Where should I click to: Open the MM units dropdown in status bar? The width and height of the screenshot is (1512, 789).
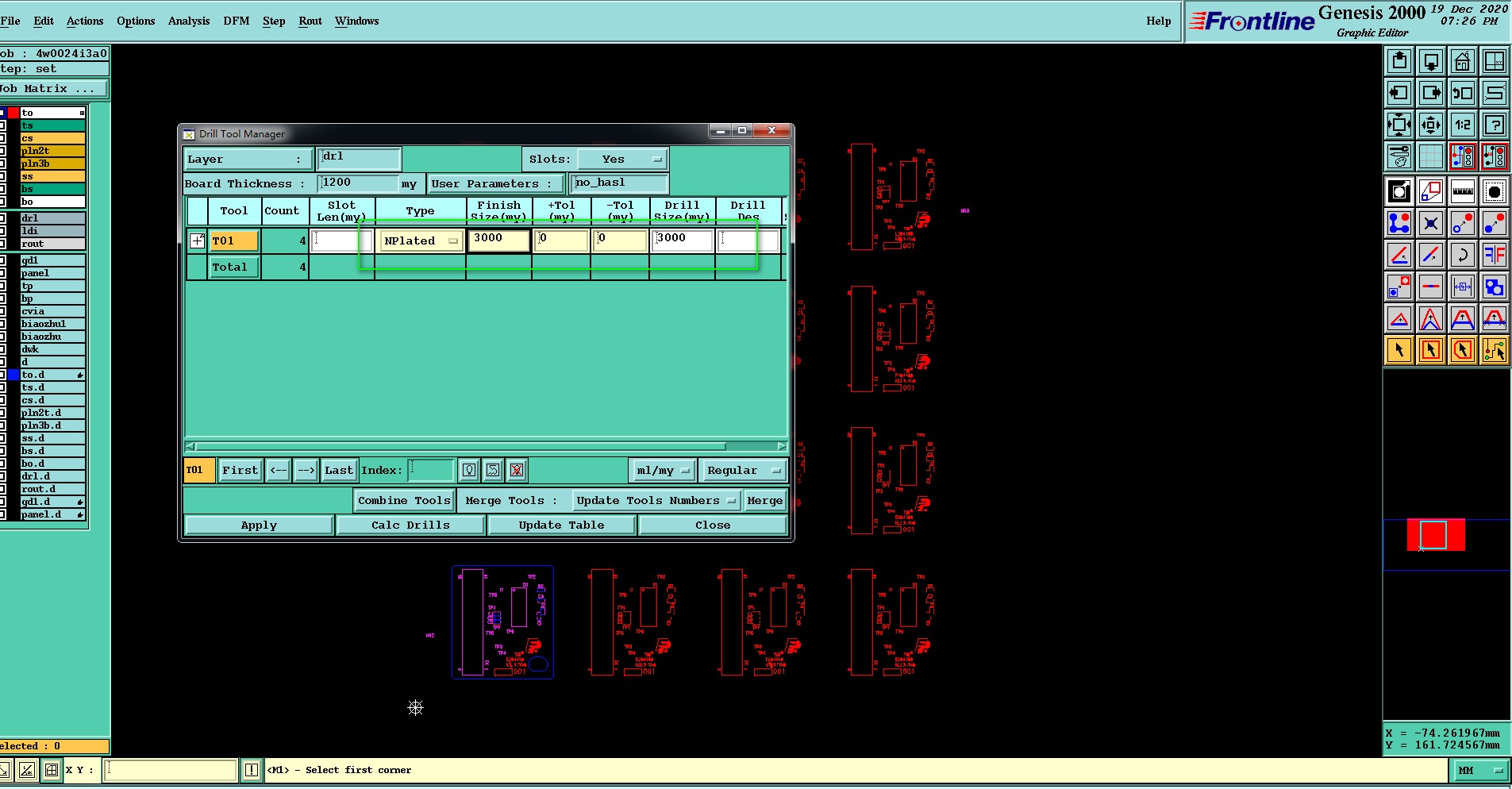tap(1480, 770)
